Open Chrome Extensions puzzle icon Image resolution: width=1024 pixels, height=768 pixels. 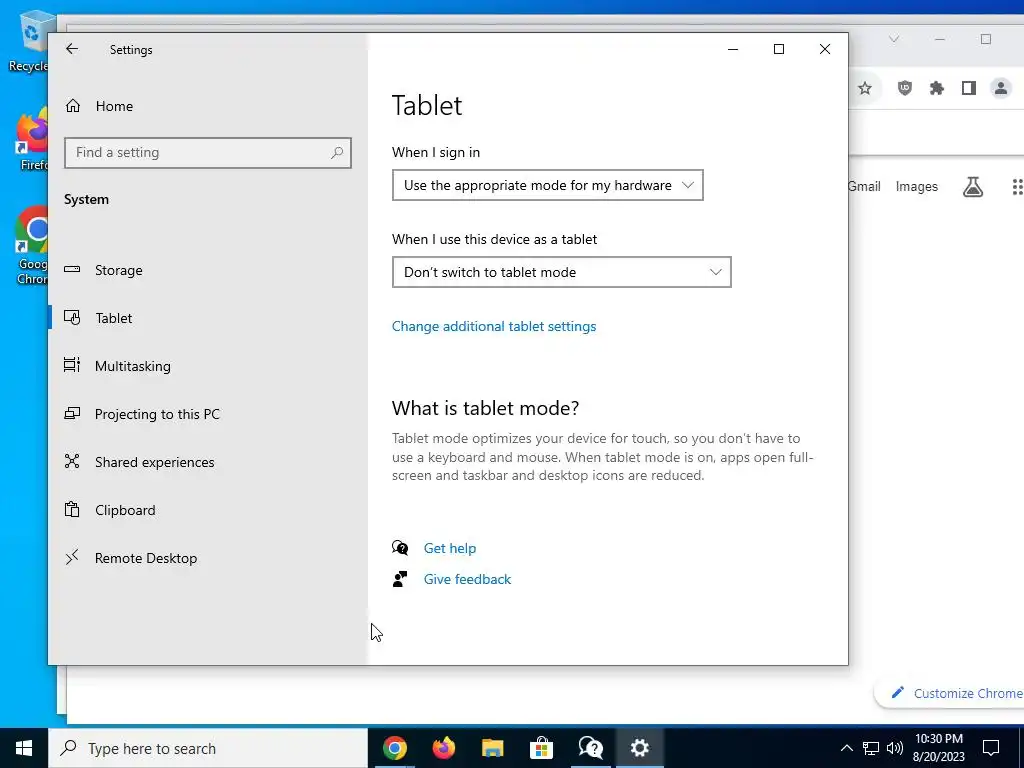(936, 88)
